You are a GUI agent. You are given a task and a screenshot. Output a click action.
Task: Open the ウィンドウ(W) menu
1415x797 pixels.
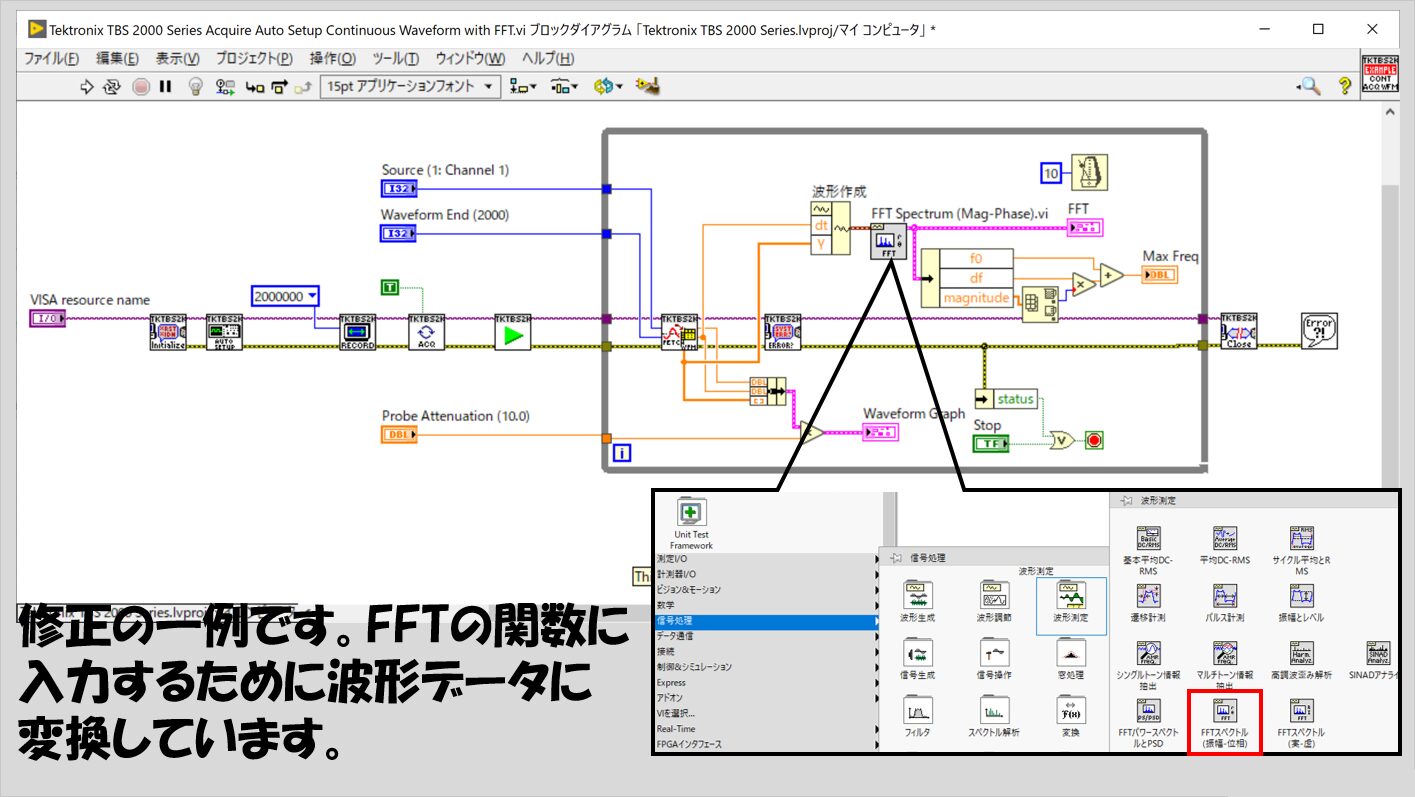tap(470, 59)
